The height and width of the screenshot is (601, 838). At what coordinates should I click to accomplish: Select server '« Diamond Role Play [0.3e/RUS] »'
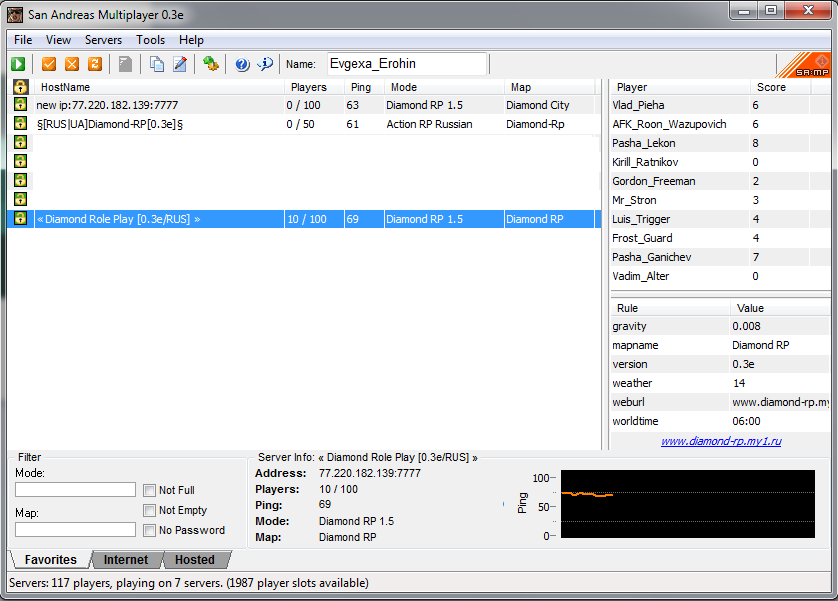point(304,219)
